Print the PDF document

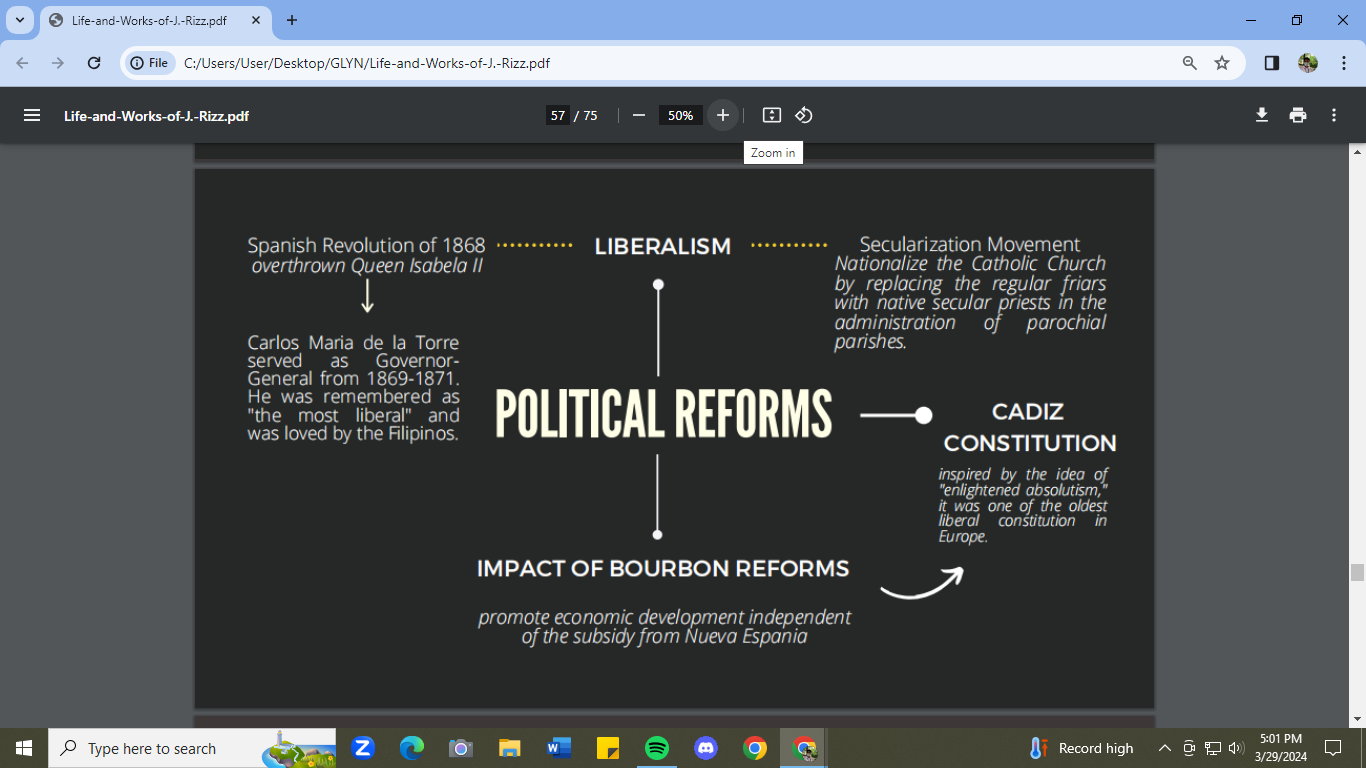[1298, 115]
